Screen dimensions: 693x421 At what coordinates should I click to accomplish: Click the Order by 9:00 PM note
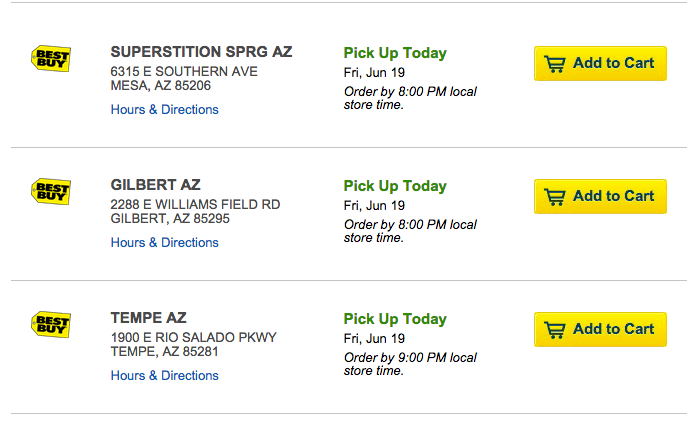tap(410, 364)
